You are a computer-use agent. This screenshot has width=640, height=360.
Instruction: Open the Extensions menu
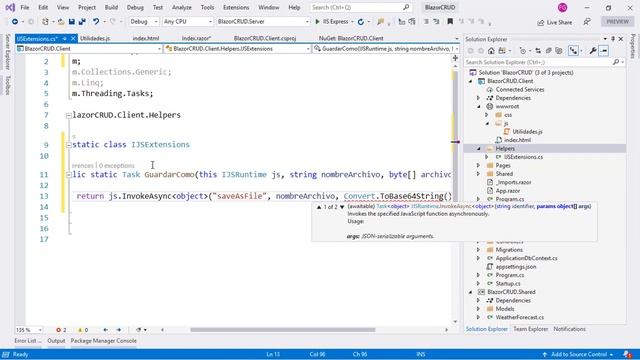[x=236, y=7]
